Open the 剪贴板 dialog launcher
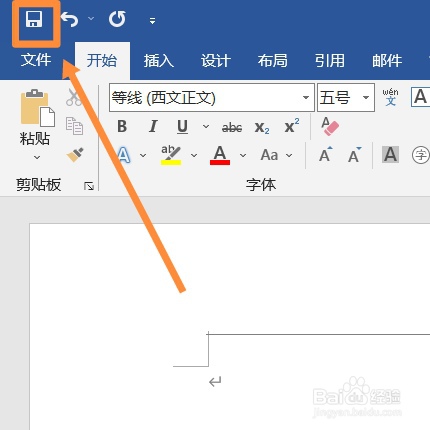The height and width of the screenshot is (430, 430). (89, 186)
